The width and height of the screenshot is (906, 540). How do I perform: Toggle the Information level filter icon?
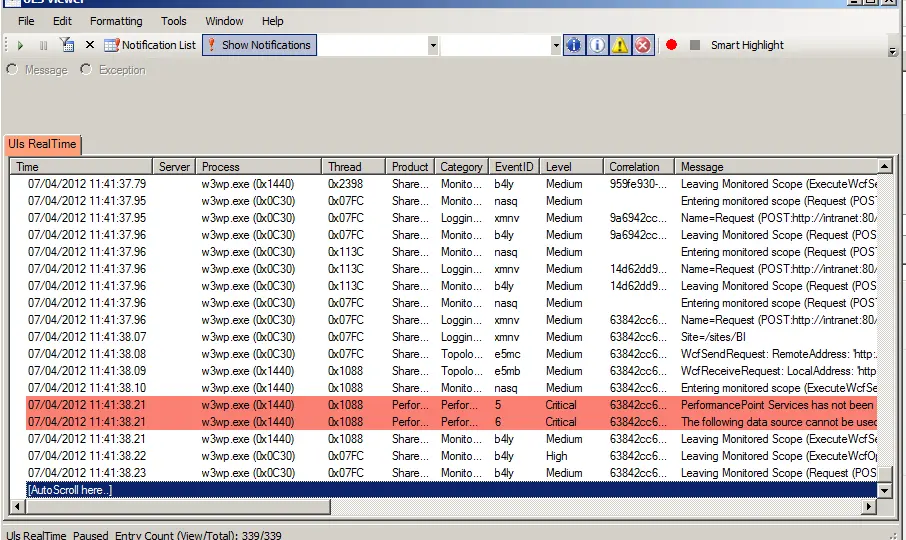[x=597, y=45]
